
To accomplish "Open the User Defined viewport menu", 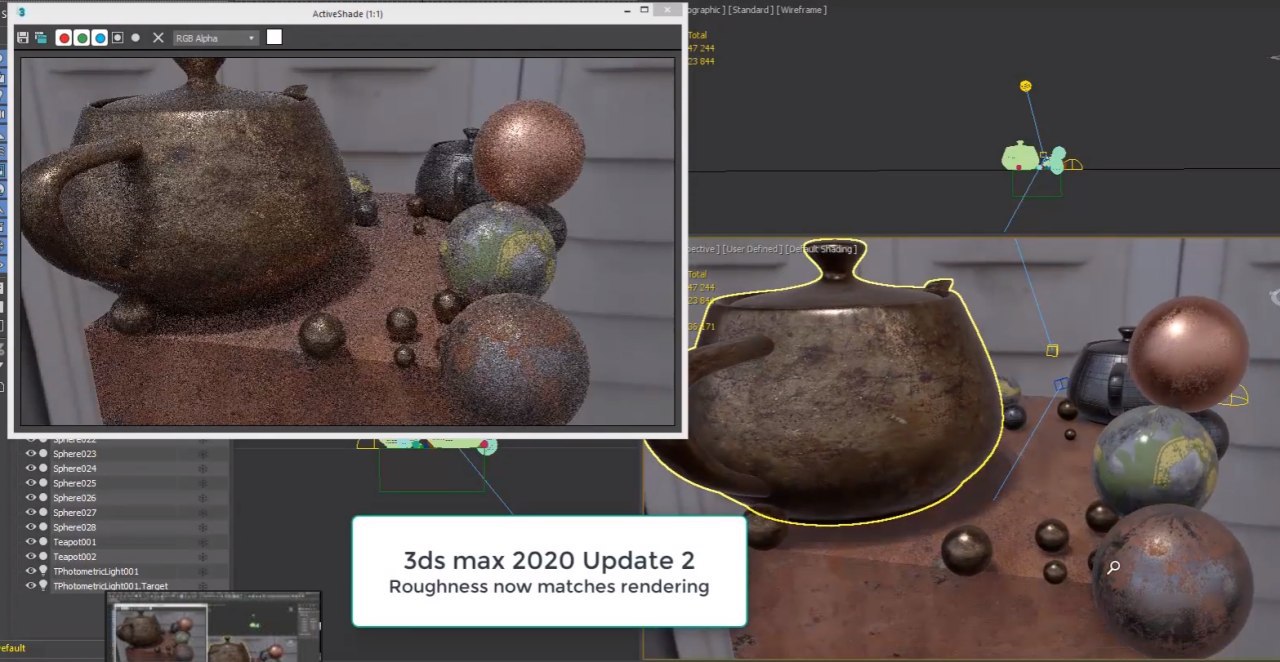I will point(752,249).
